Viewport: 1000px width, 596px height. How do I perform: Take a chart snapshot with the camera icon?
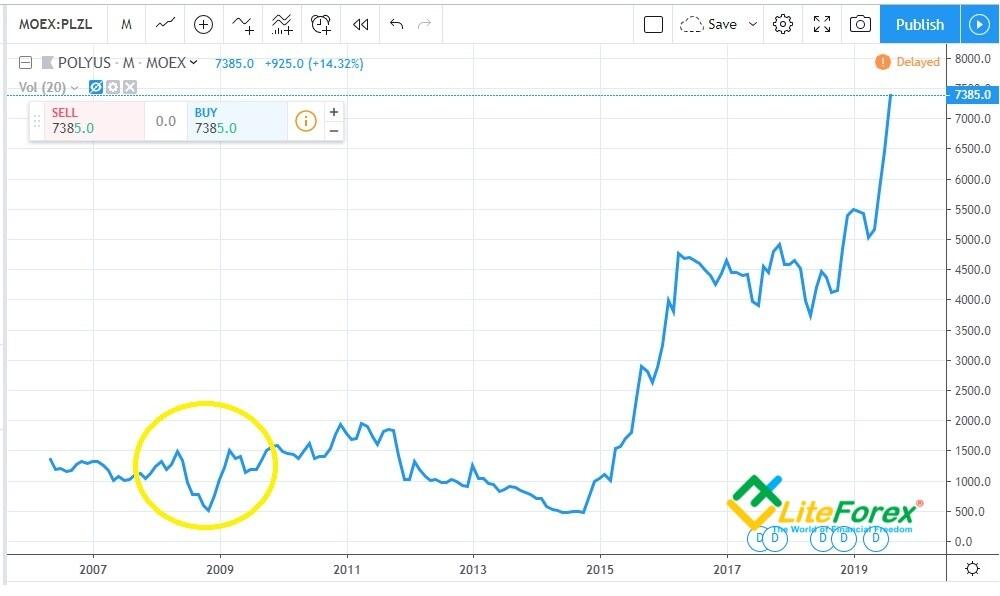(x=860, y=24)
